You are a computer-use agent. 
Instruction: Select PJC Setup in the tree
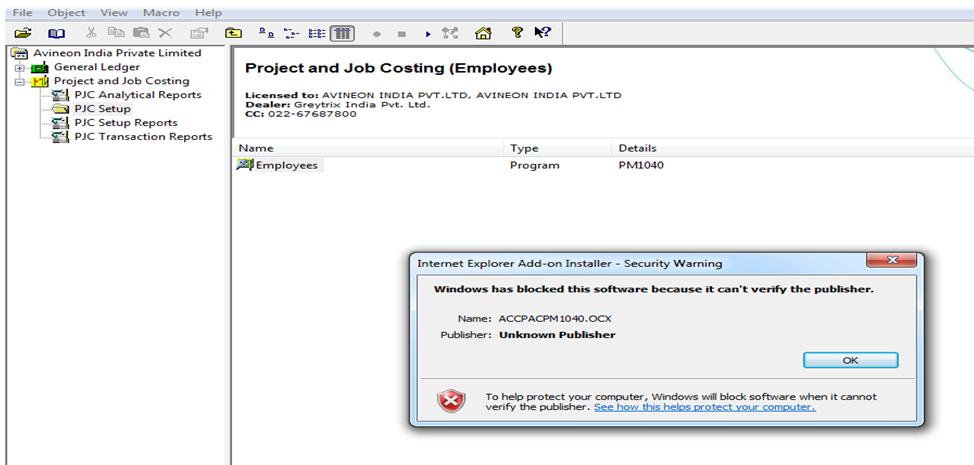click(x=102, y=109)
